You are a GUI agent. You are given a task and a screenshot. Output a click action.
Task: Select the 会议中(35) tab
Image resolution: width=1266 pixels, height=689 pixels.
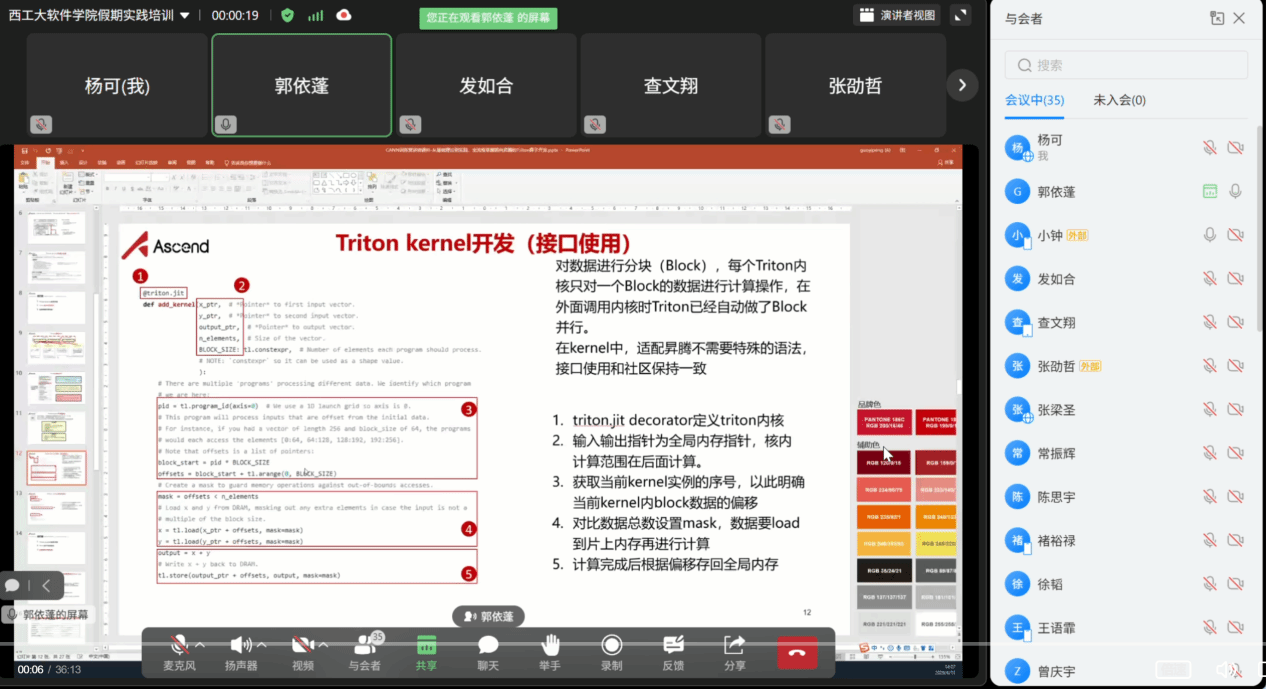(1034, 100)
